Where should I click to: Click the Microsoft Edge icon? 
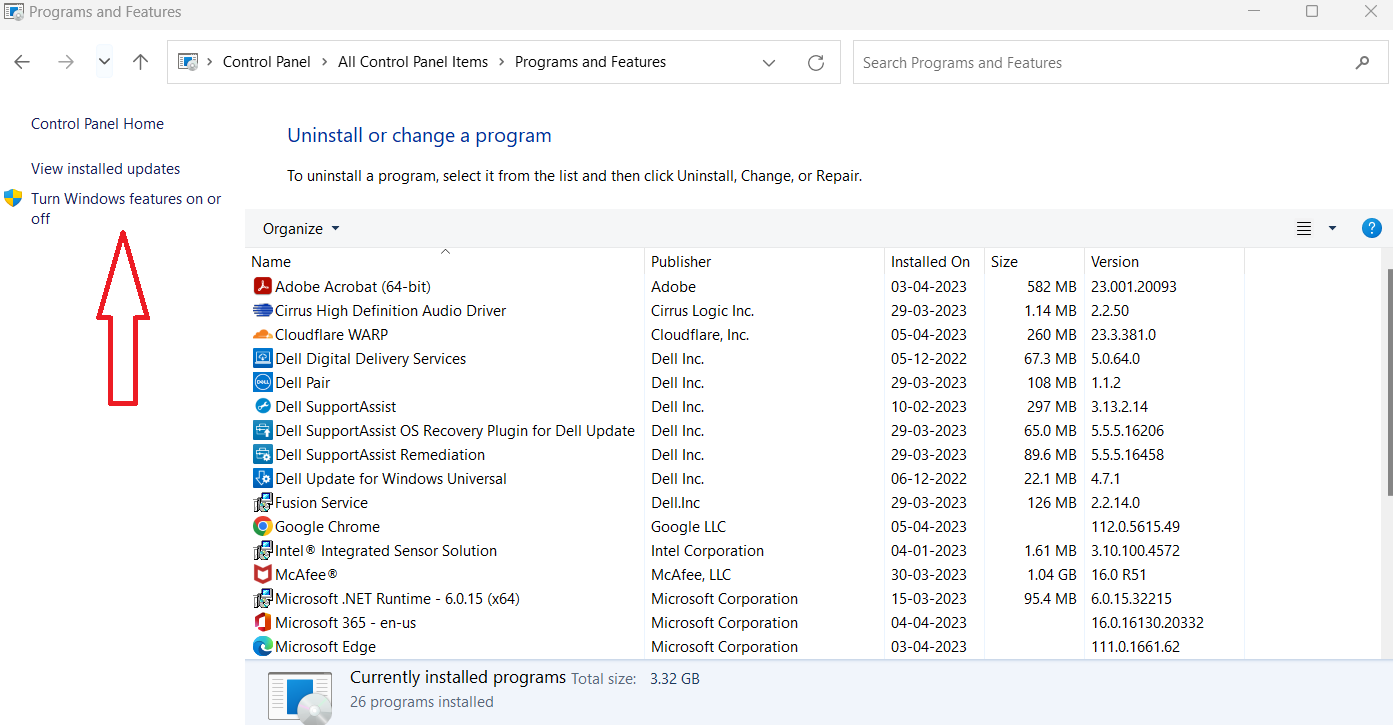(x=263, y=647)
